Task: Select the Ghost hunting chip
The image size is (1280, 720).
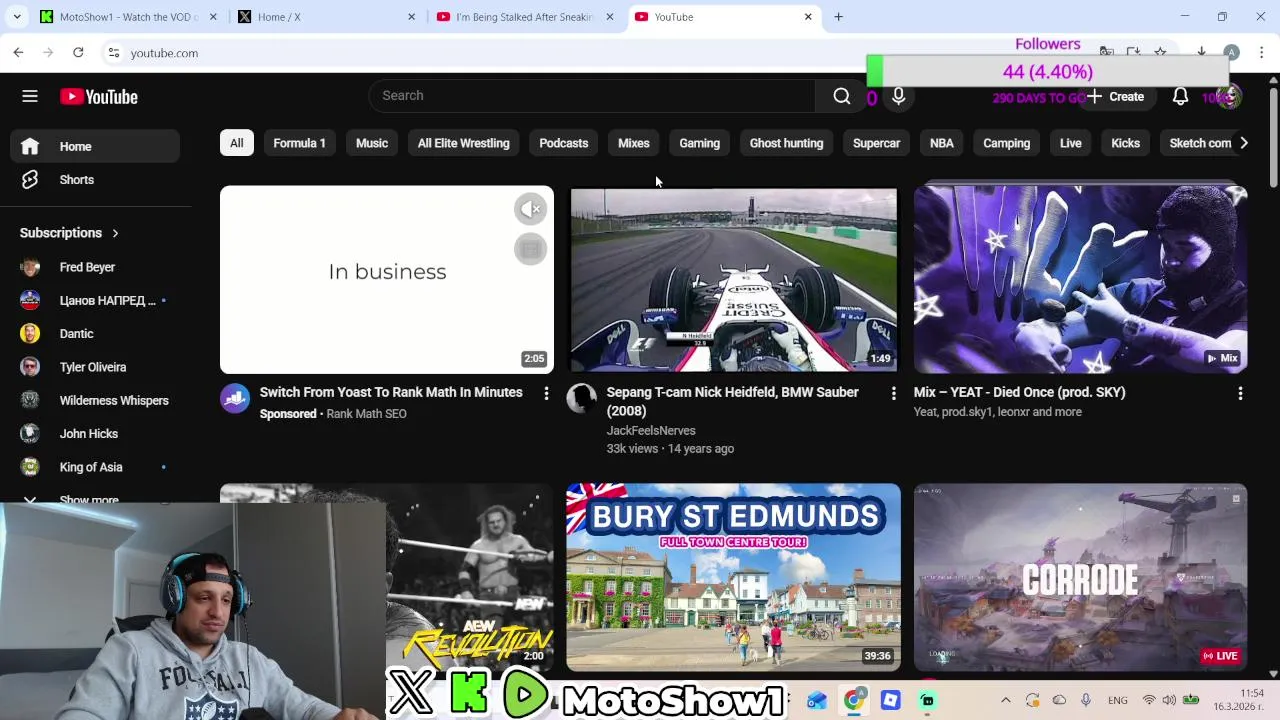Action: click(787, 143)
